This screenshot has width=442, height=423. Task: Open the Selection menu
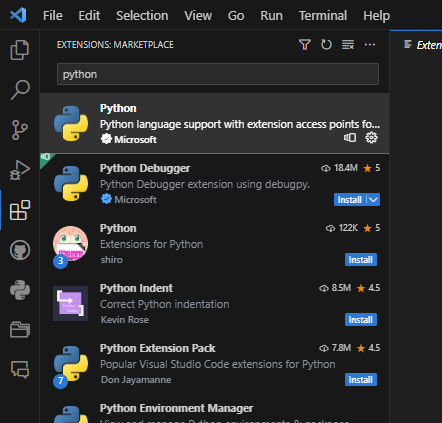point(142,15)
